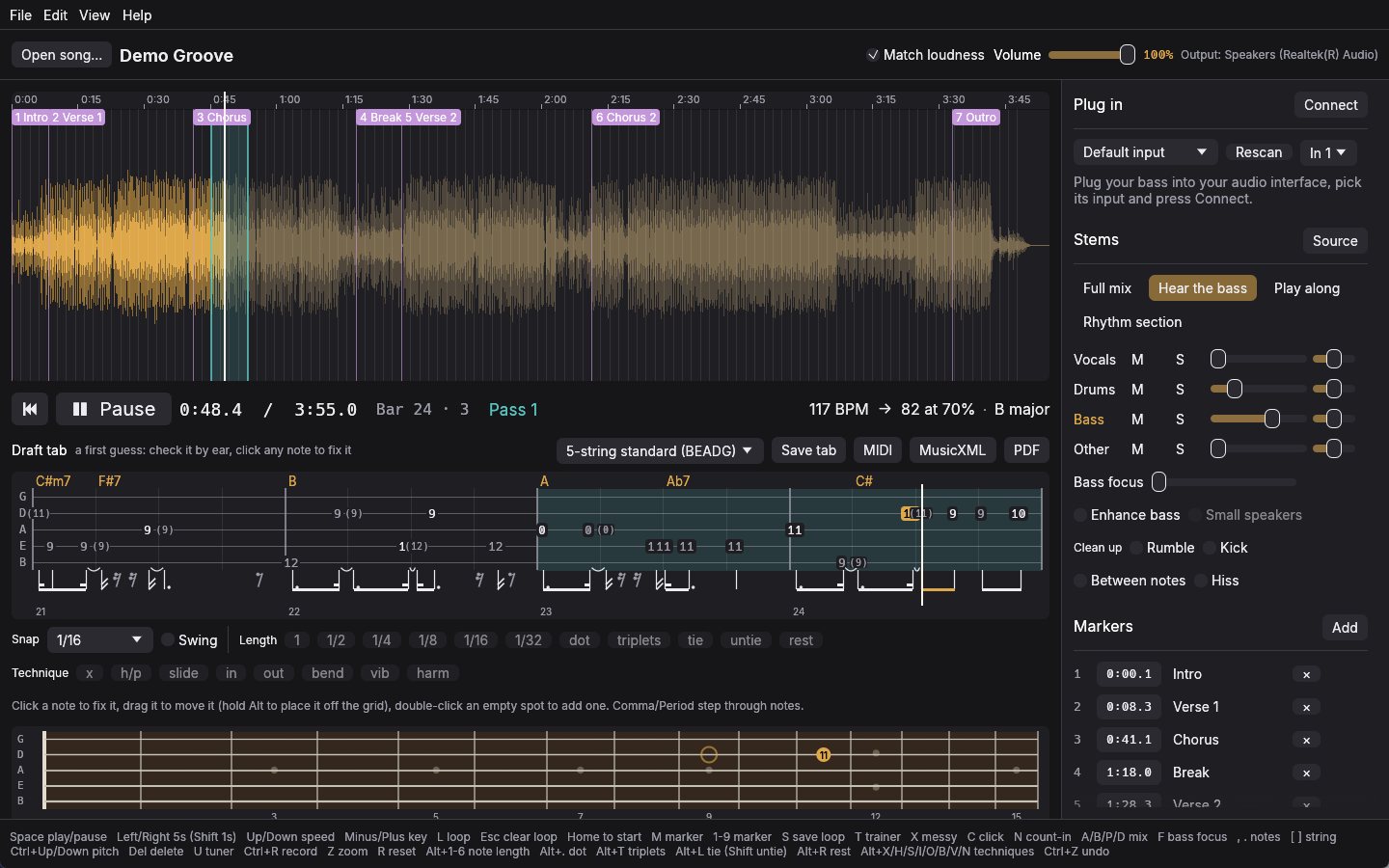Mute the Vocals stem
1389x868 pixels.
click(1137, 360)
